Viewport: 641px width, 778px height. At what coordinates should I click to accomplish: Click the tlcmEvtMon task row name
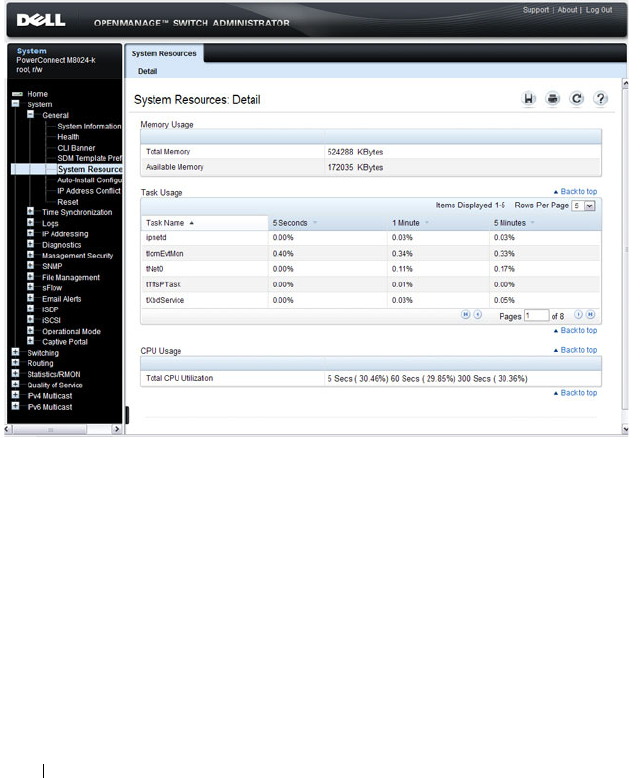165,254
